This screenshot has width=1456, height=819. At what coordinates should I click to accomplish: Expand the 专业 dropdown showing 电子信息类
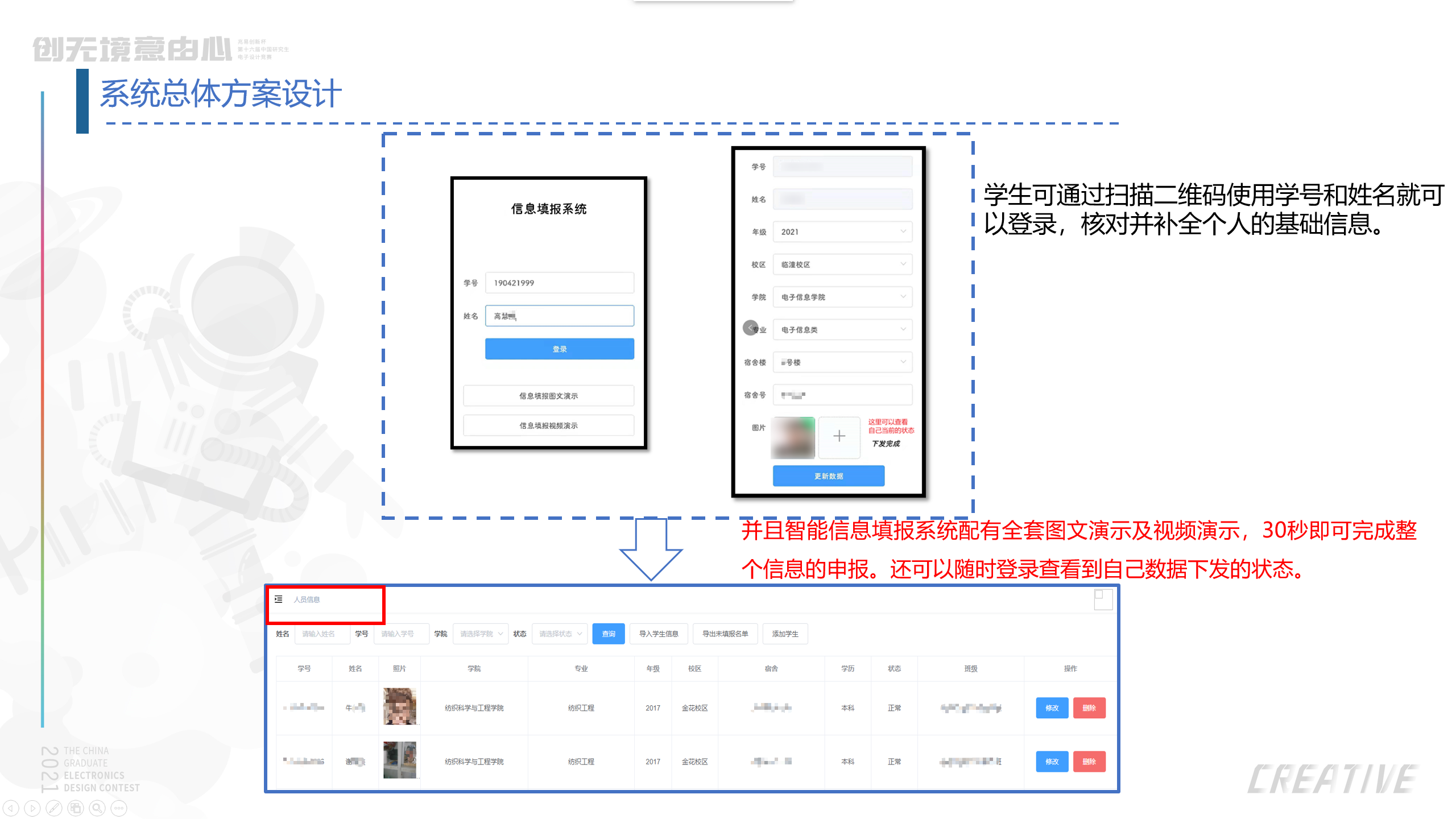843,329
